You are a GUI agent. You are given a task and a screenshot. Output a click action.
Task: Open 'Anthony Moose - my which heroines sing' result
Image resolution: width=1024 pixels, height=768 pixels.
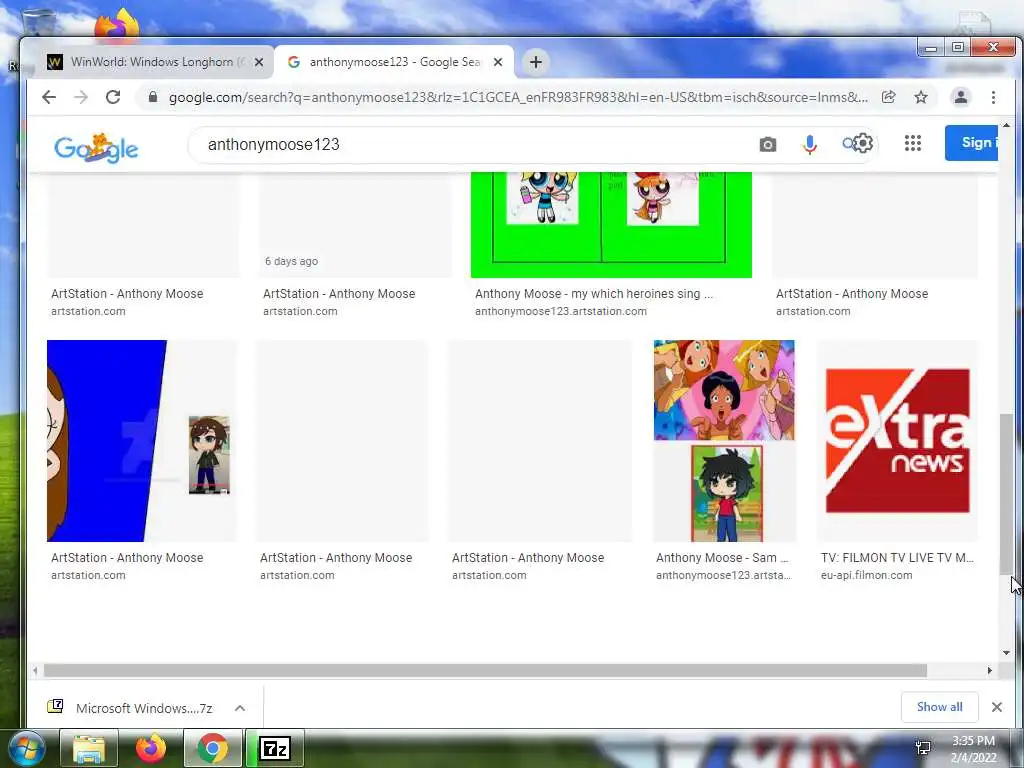(x=594, y=294)
